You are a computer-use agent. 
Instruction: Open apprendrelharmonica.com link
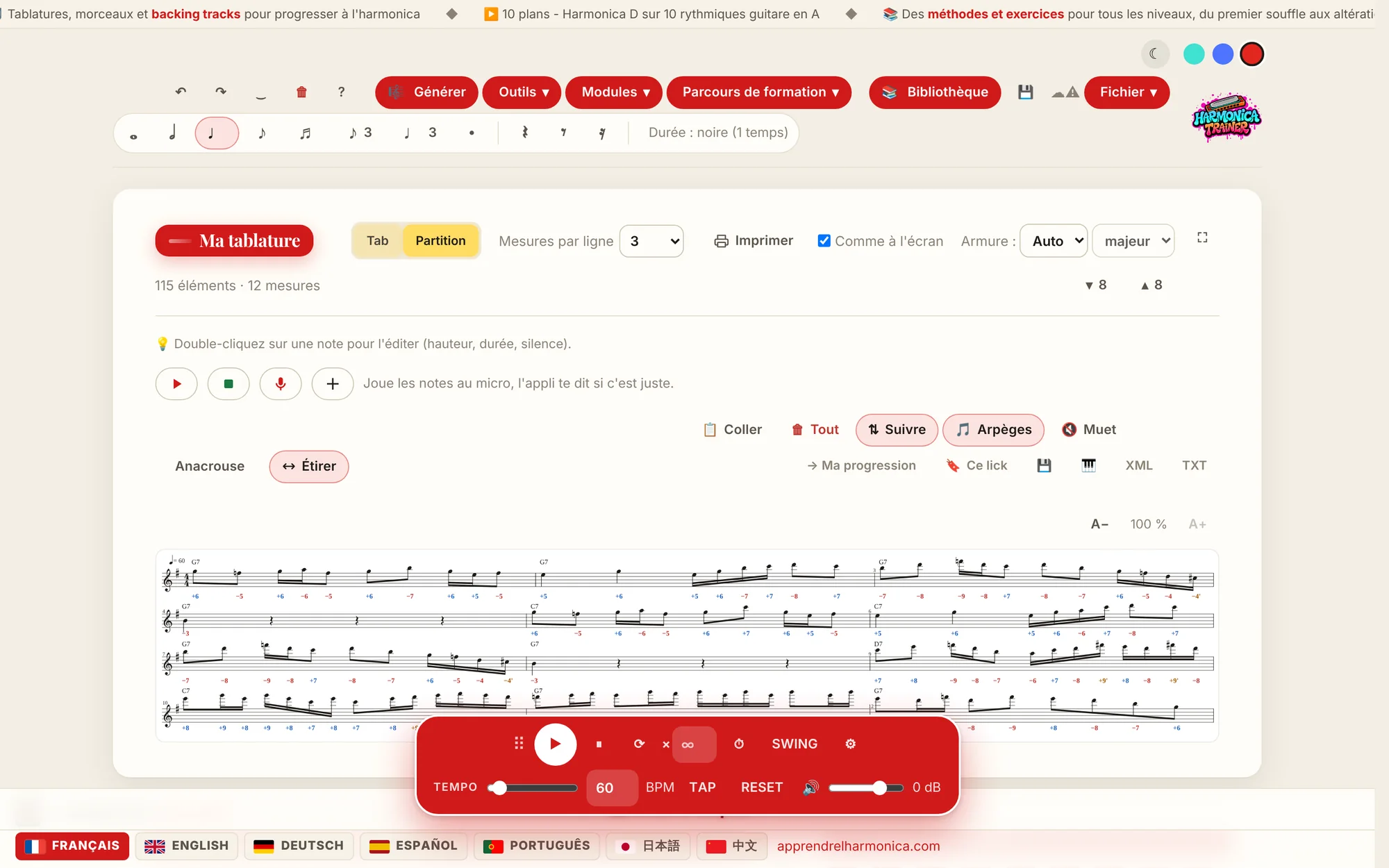coord(858,846)
